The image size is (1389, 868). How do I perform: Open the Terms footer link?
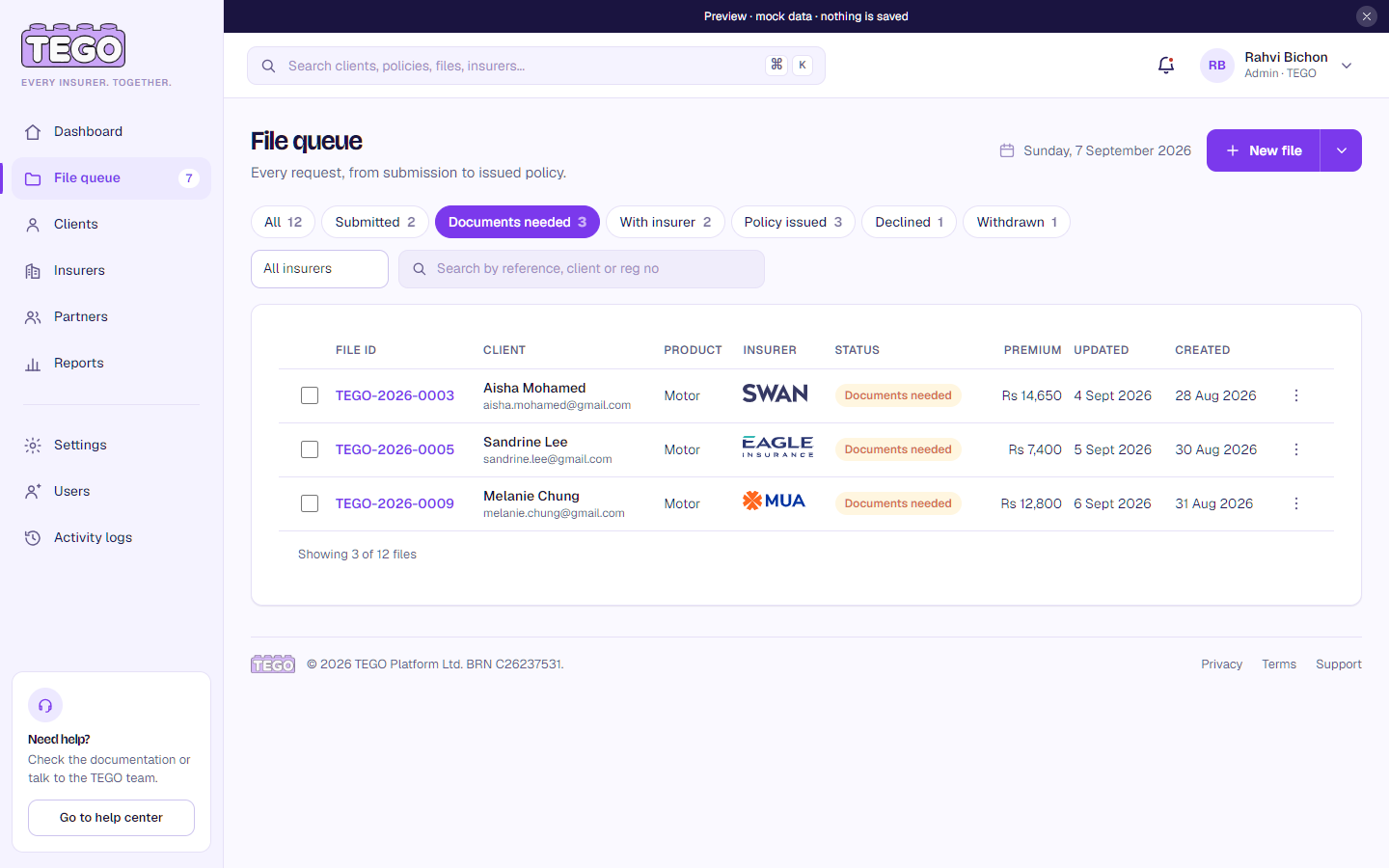[x=1279, y=665]
